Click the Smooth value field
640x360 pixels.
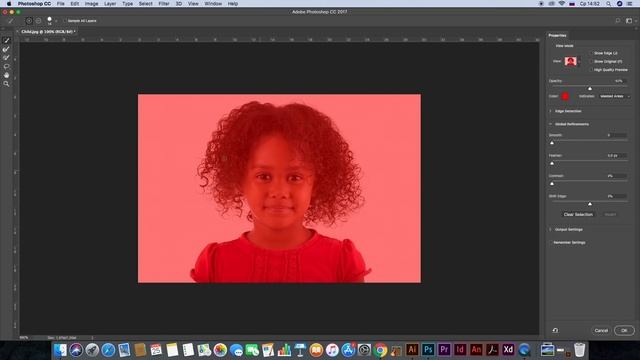(616, 135)
